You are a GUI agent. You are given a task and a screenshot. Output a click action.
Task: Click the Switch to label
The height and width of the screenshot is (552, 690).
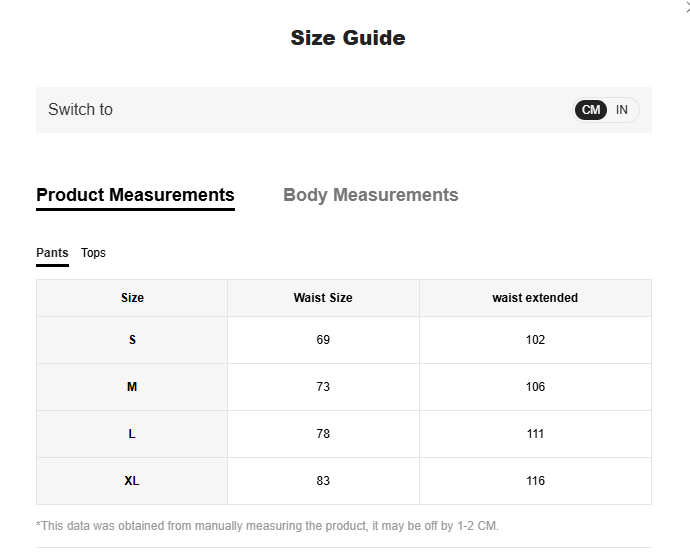click(80, 110)
